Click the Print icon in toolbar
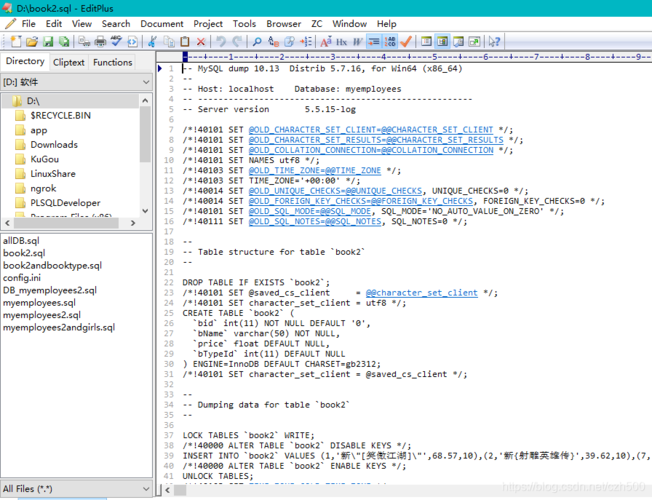The image size is (652, 500). coord(99,42)
